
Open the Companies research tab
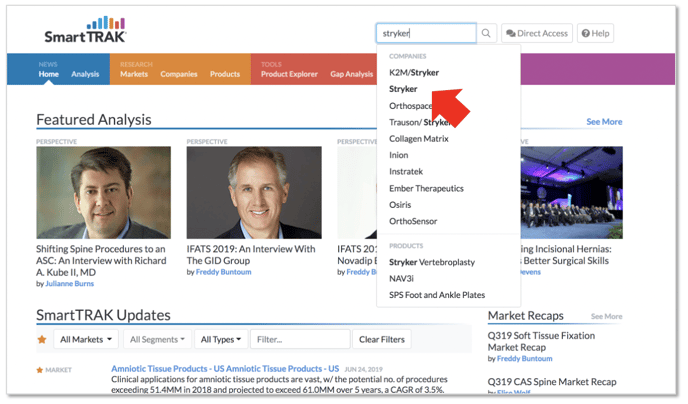point(179,74)
